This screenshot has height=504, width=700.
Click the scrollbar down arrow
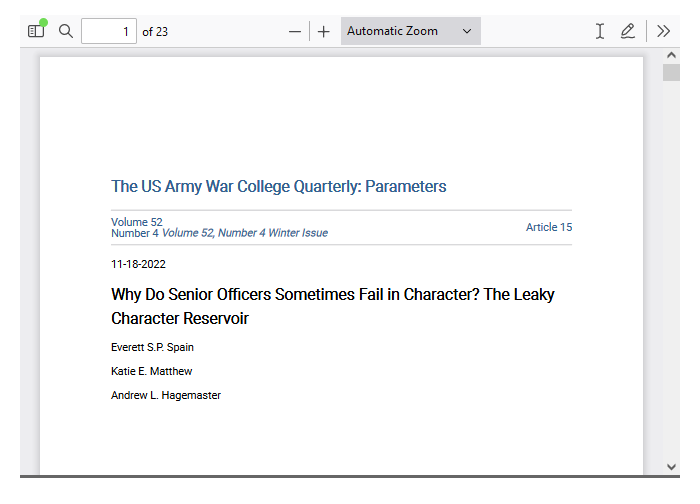[x=671, y=467]
